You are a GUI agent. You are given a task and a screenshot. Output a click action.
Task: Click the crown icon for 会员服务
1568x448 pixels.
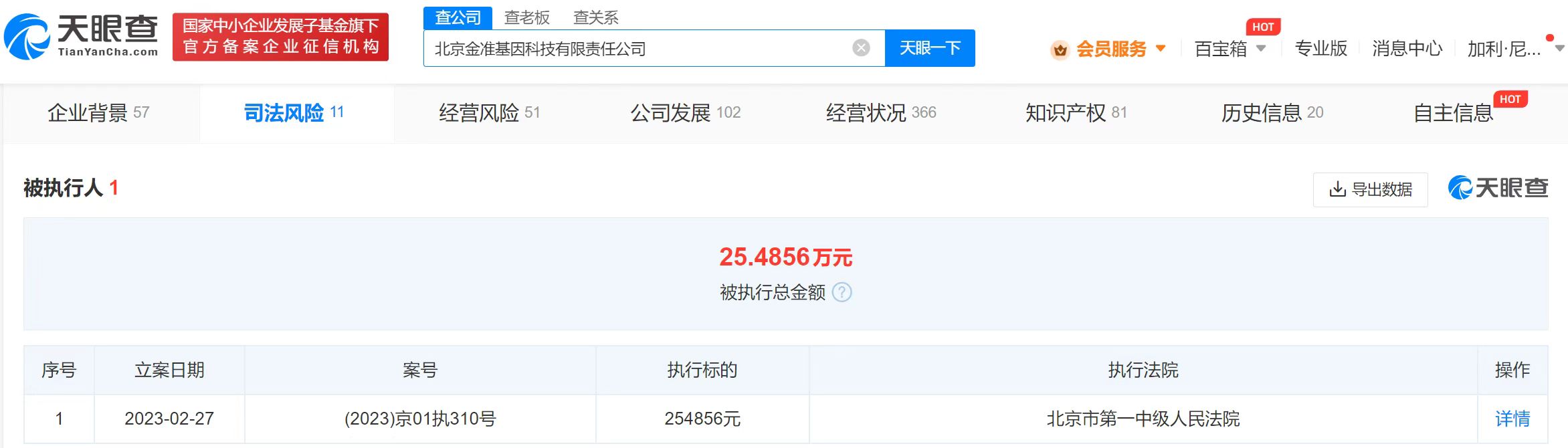(1060, 49)
